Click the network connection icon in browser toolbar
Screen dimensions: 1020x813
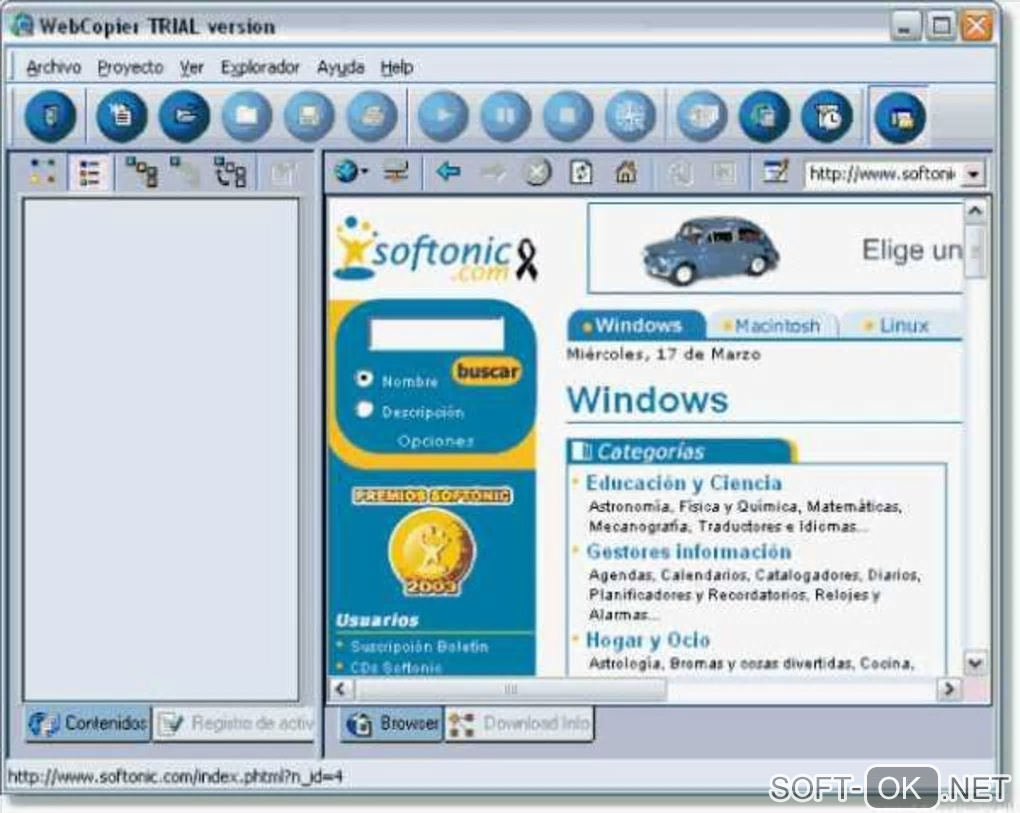click(x=396, y=172)
